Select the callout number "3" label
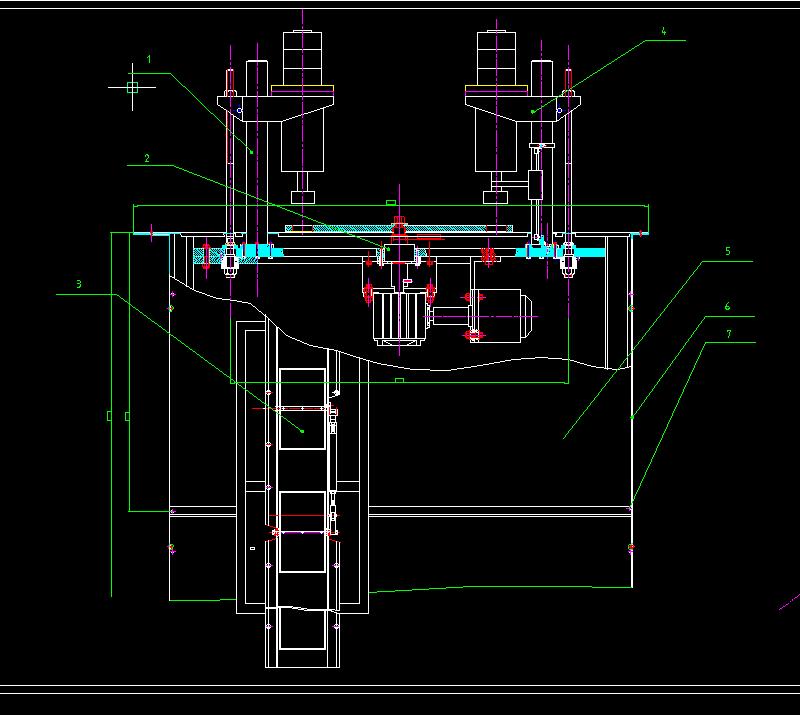The height and width of the screenshot is (715, 800). click(79, 284)
